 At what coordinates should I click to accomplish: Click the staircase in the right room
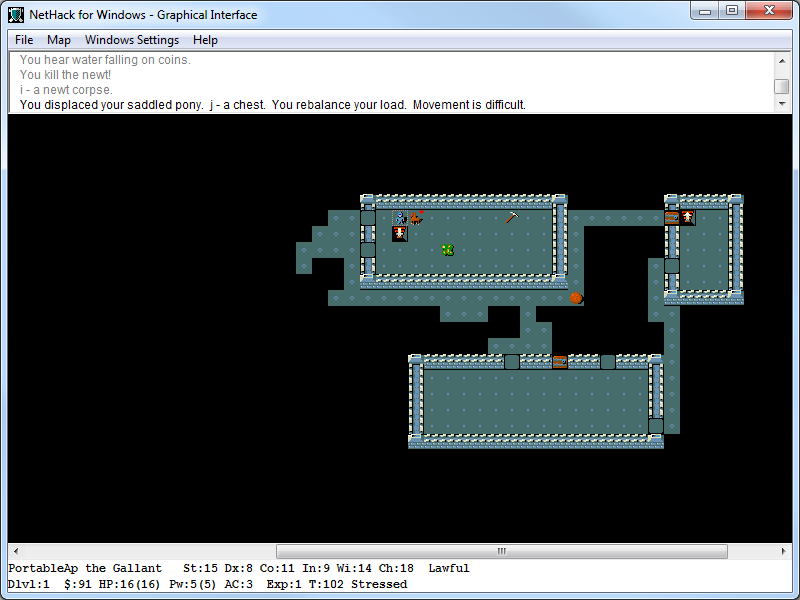[688, 217]
